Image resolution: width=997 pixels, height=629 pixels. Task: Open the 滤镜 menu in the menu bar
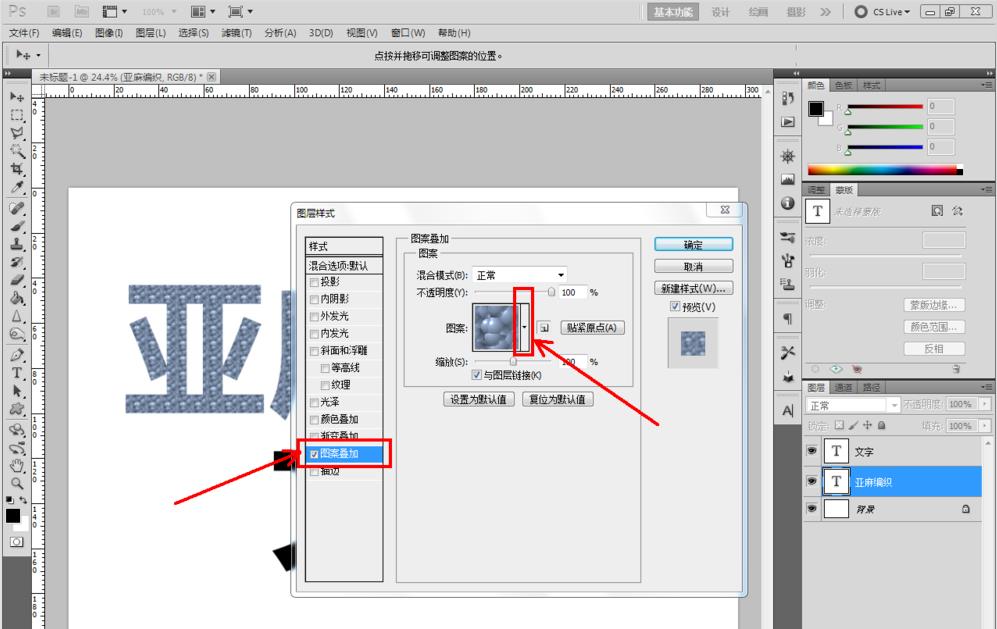coord(236,32)
